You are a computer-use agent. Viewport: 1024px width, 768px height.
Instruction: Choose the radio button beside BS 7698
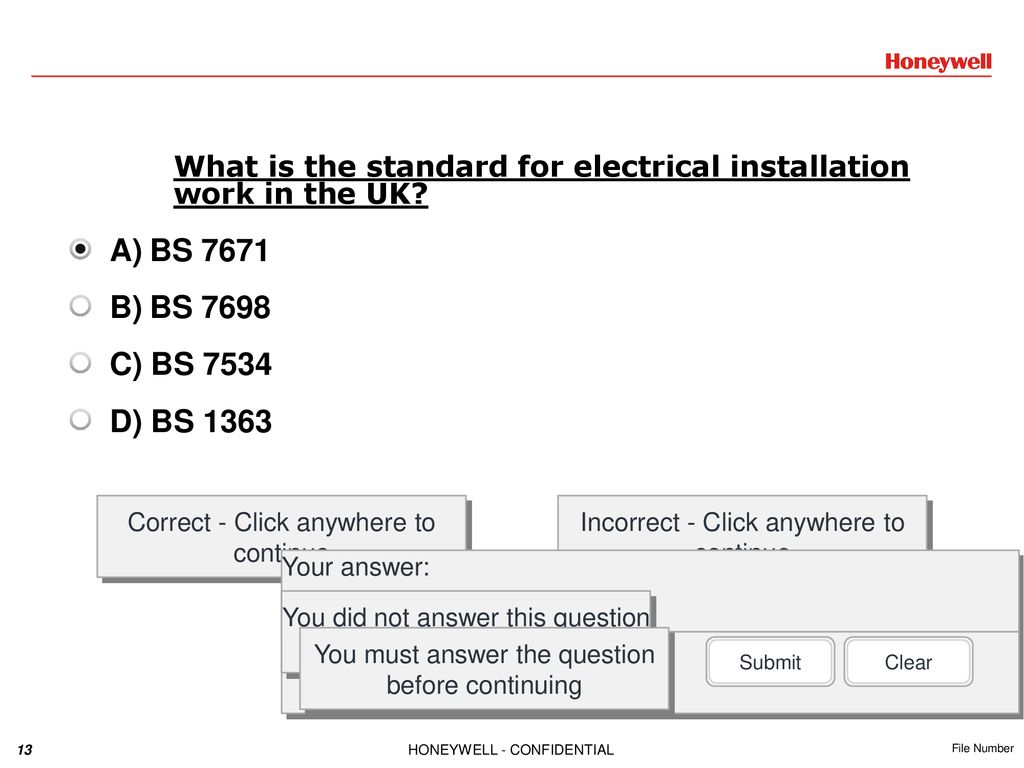click(x=80, y=306)
